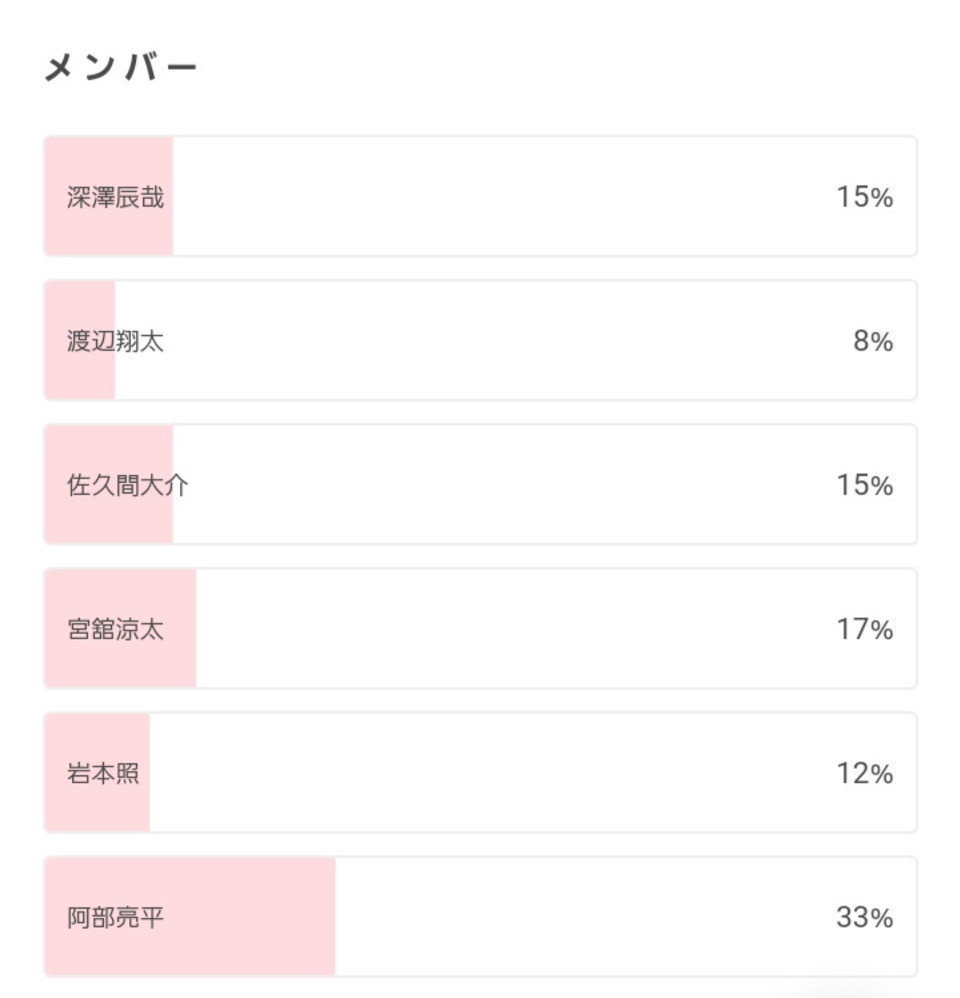Viewport: 960px width, 998px height.
Task: Click the メンバー section heading
Action: (120, 67)
